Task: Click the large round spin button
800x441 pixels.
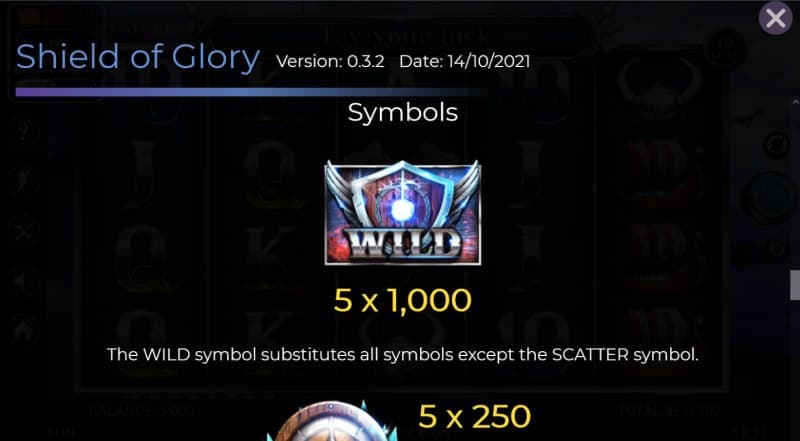Action: click(771, 198)
